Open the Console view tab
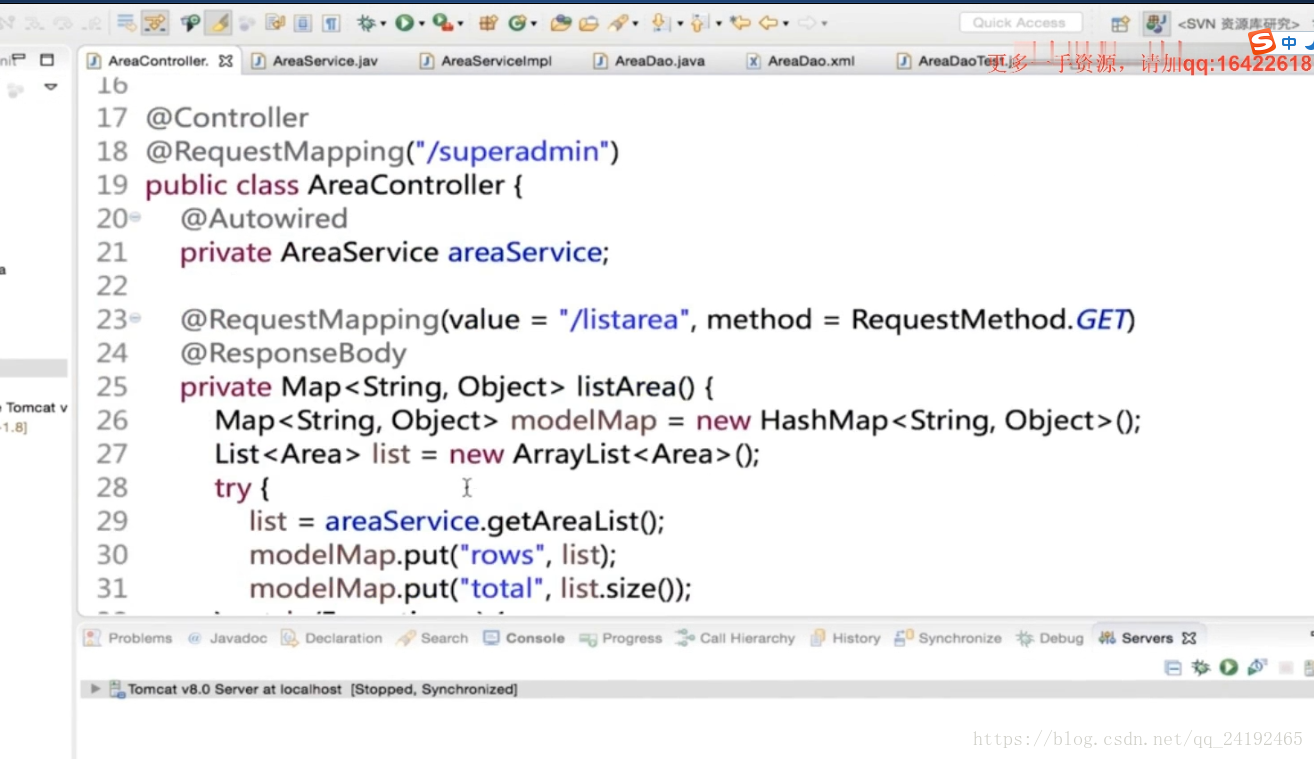1314x759 pixels. 524,638
